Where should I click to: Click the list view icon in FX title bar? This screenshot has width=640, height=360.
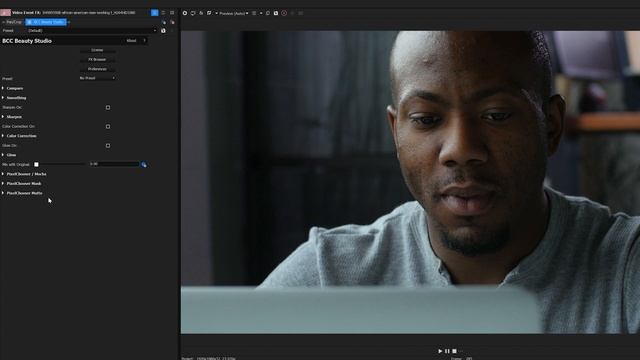pos(163,13)
